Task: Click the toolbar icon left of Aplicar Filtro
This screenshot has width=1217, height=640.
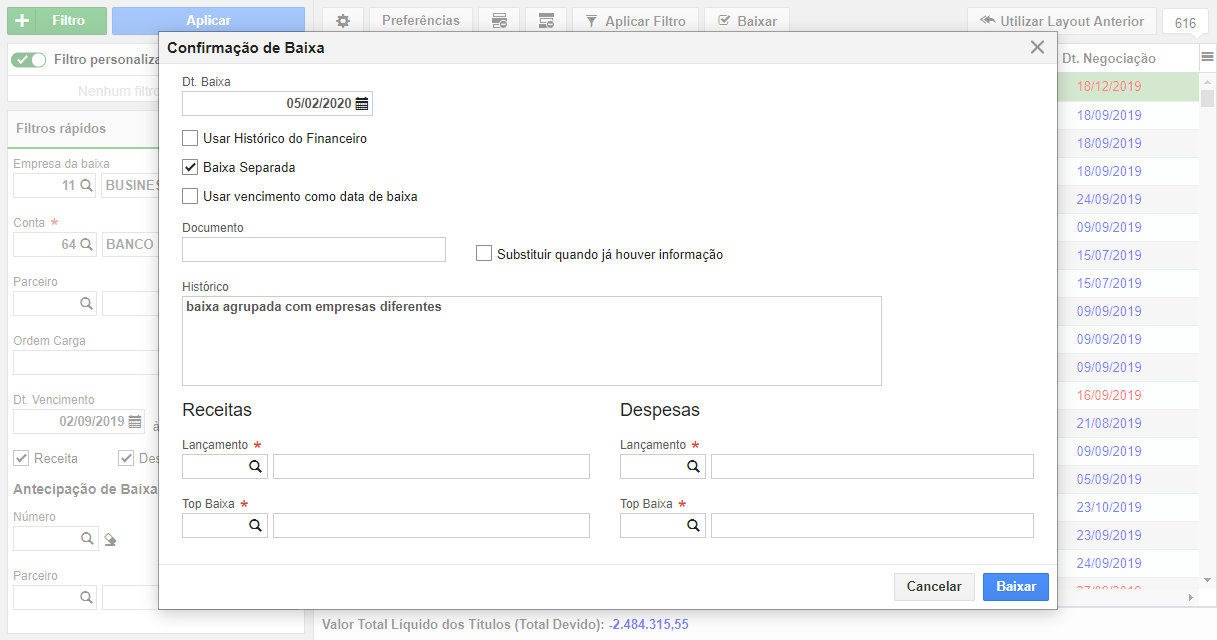Action: 546,21
